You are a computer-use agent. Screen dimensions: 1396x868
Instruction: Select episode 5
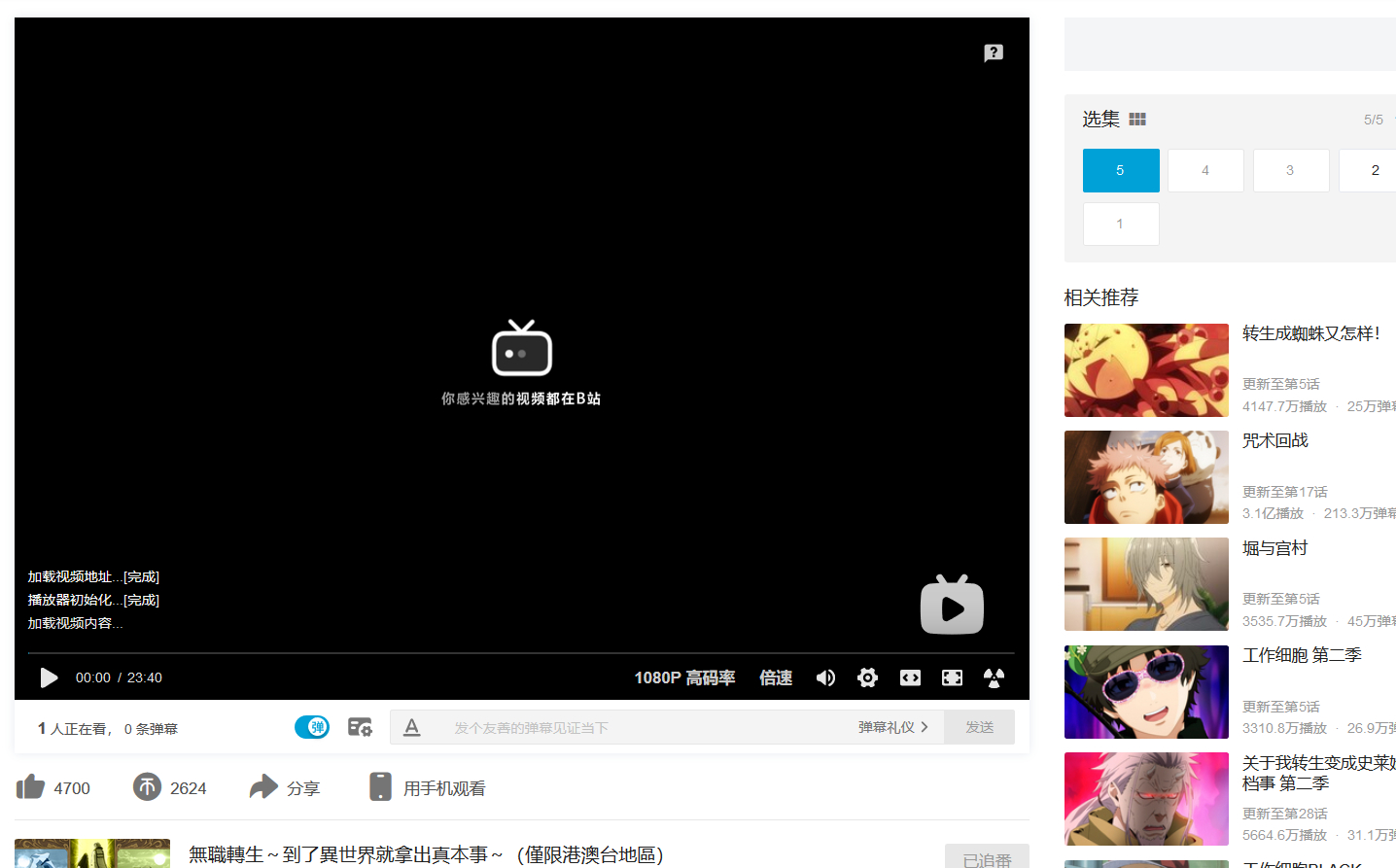[1121, 170]
